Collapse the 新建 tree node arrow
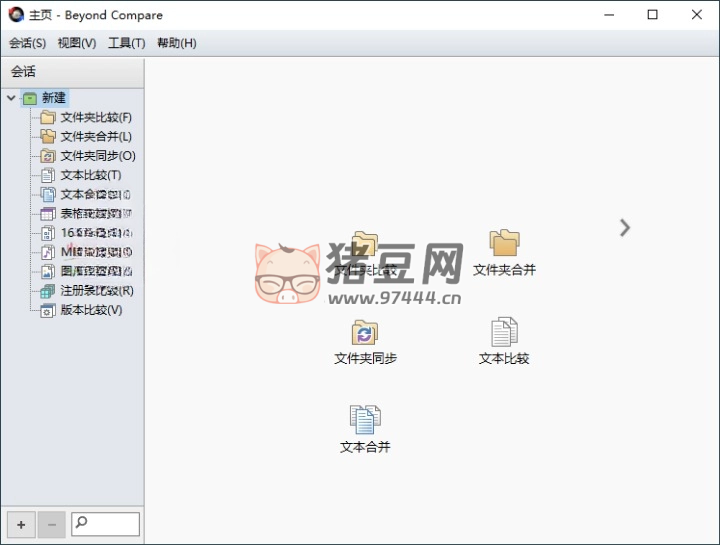Screen dimensions: 720x545 (11, 98)
